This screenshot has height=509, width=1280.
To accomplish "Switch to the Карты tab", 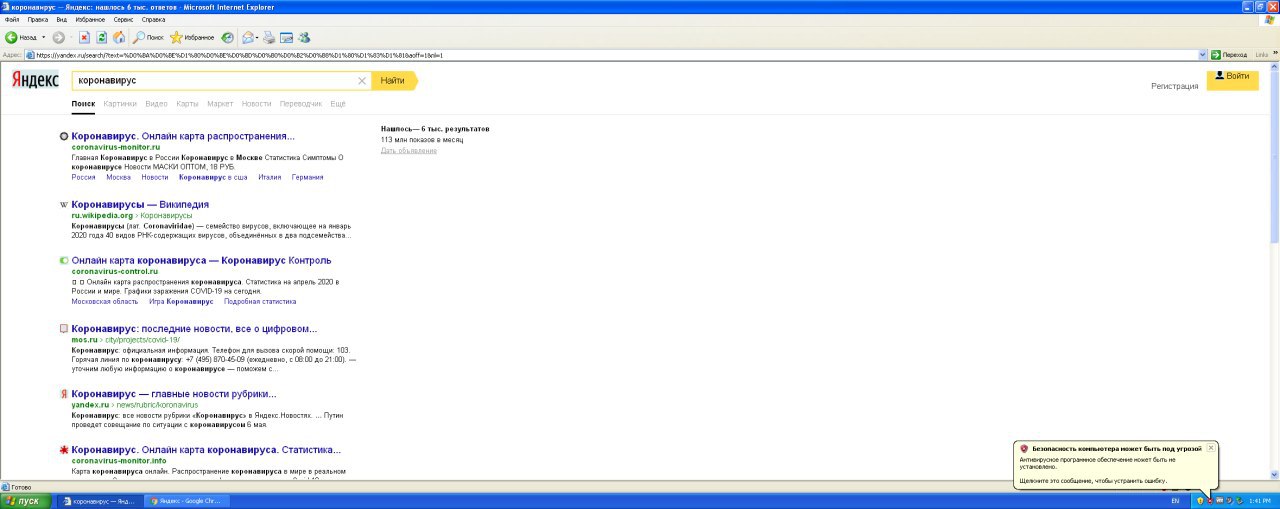I will pyautogui.click(x=187, y=104).
